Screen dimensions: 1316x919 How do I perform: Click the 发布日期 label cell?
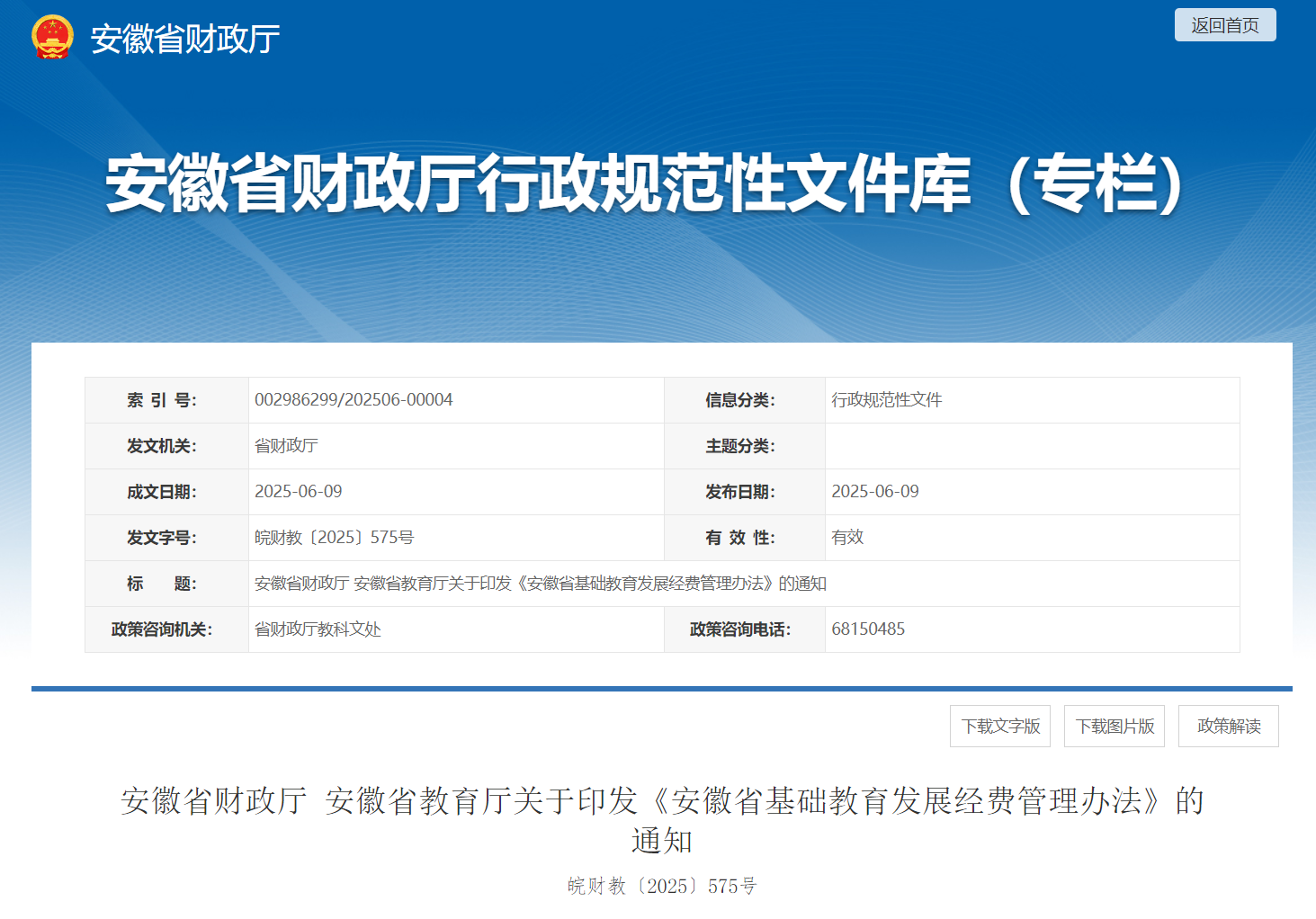coord(745,492)
